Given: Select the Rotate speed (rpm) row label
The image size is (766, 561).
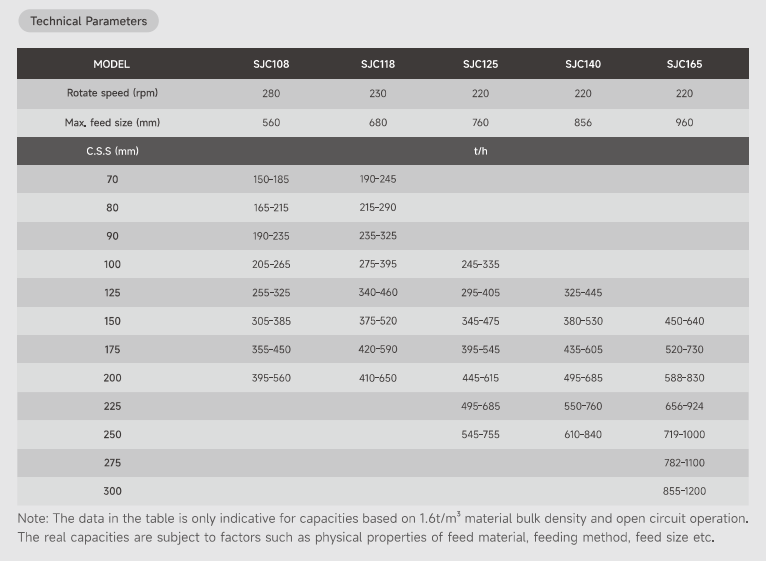Looking at the screenshot, I should click(112, 93).
